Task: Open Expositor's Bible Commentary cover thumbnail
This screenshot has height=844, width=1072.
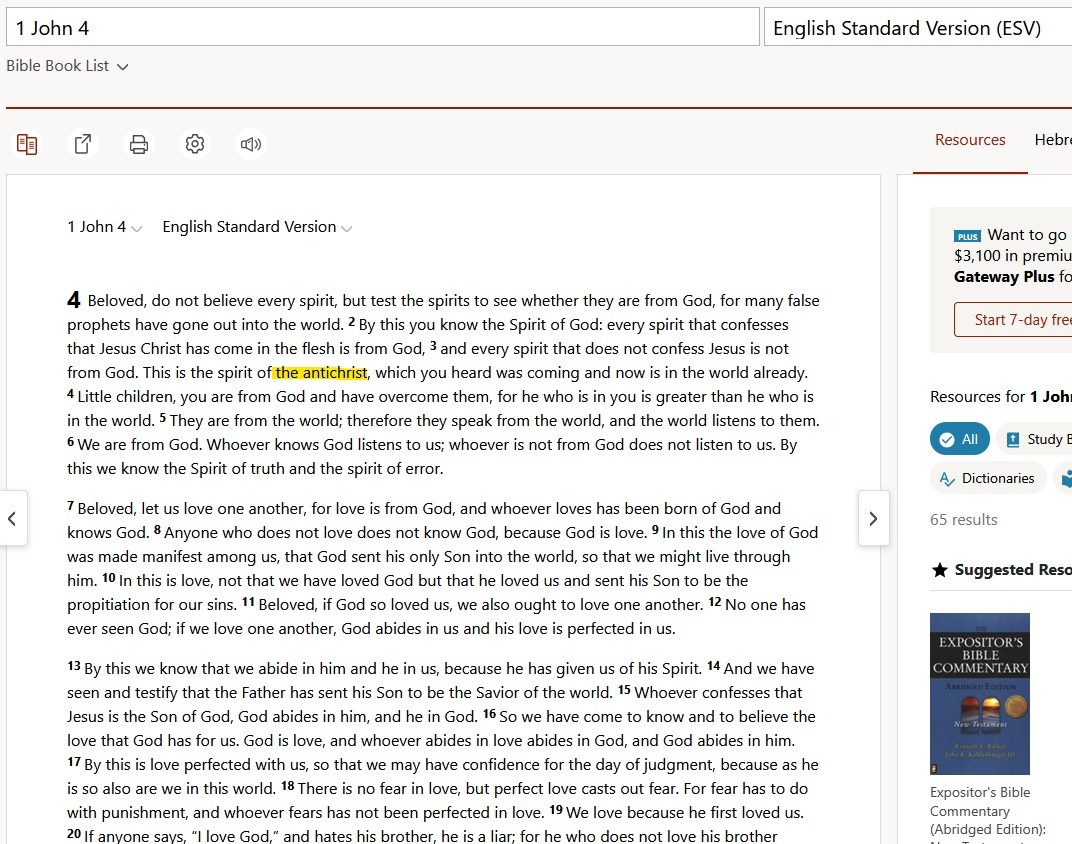Action: [980, 694]
